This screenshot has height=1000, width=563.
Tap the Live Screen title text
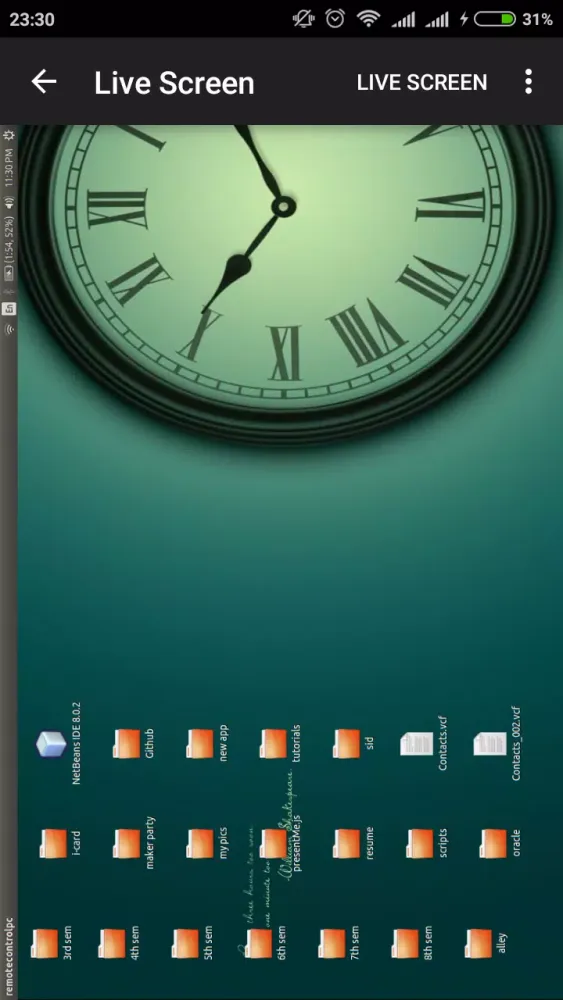point(174,83)
